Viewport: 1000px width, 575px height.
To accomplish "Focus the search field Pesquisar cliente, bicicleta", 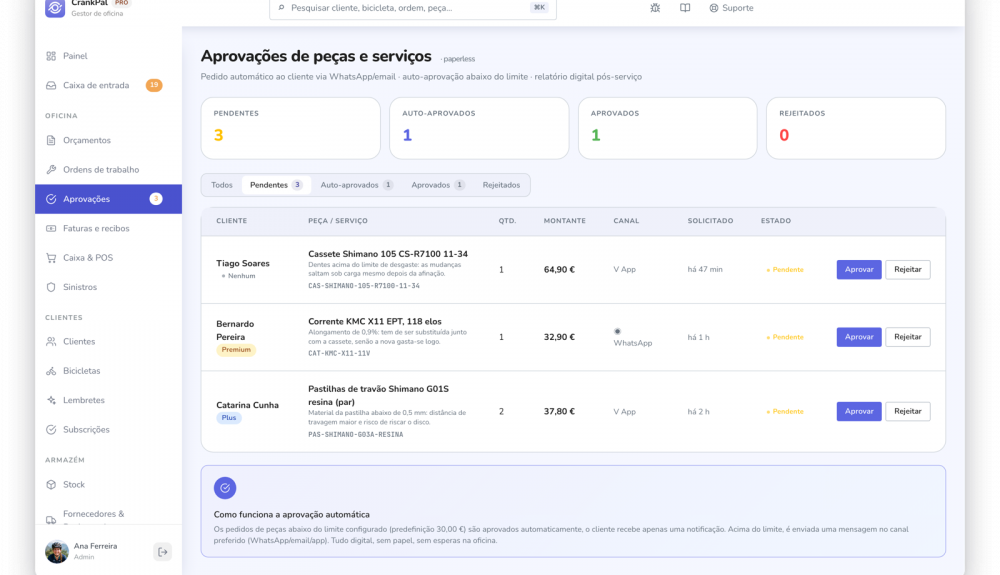I will 413,8.
